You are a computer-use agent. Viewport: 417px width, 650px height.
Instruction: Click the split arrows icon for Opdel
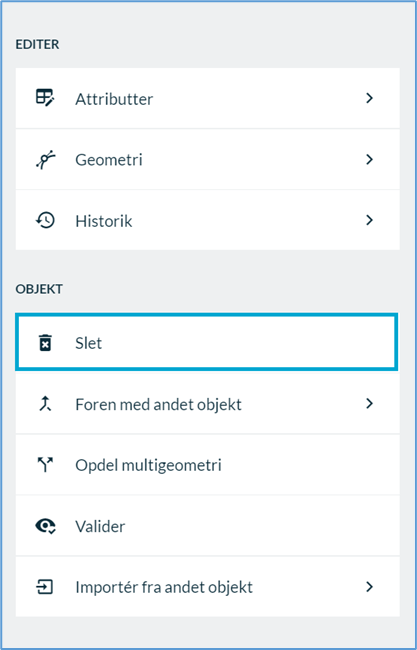[45, 465]
